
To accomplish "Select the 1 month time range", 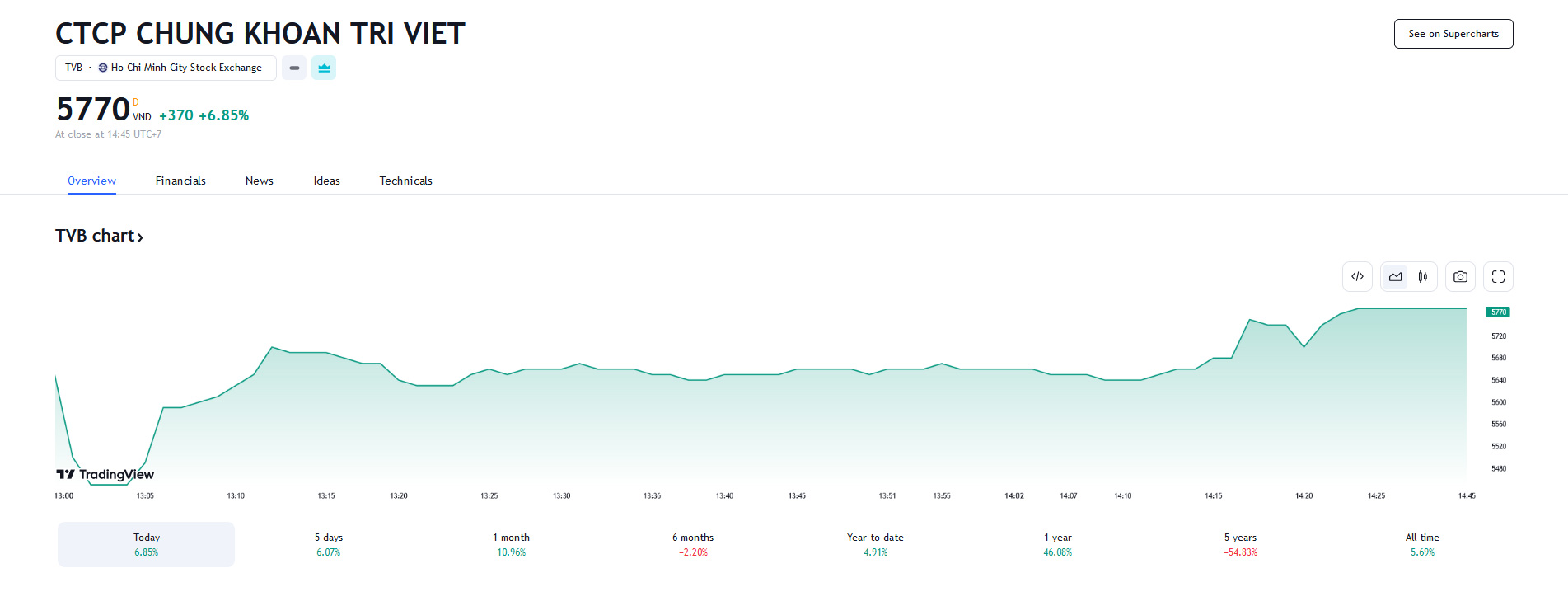I will click(511, 544).
